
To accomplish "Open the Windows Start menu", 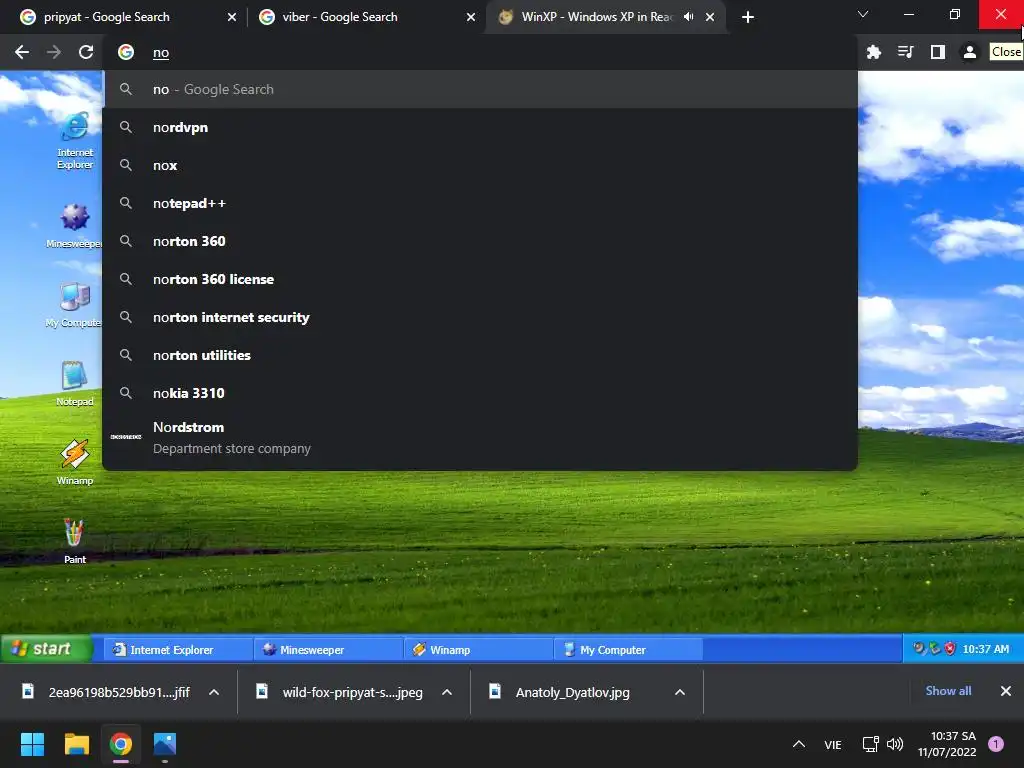I will point(32,744).
